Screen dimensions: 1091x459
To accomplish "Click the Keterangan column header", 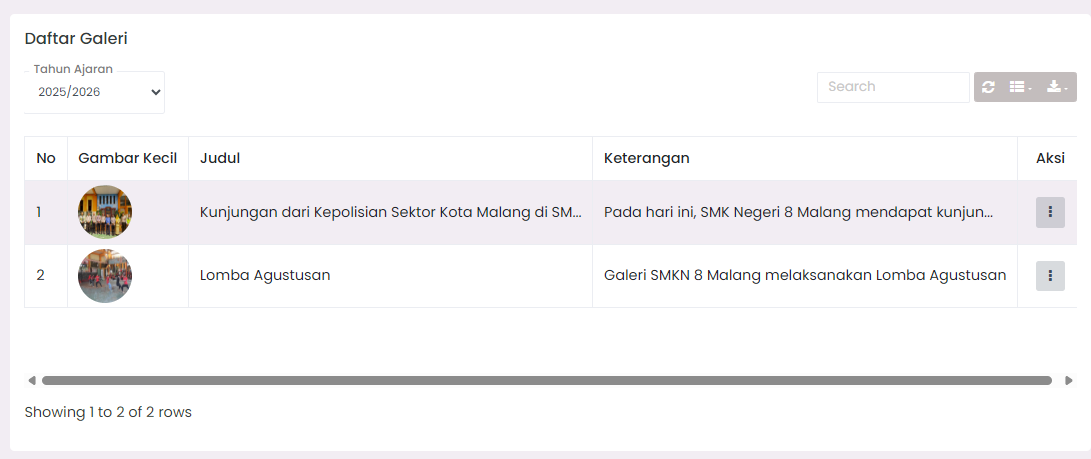I will [646, 158].
